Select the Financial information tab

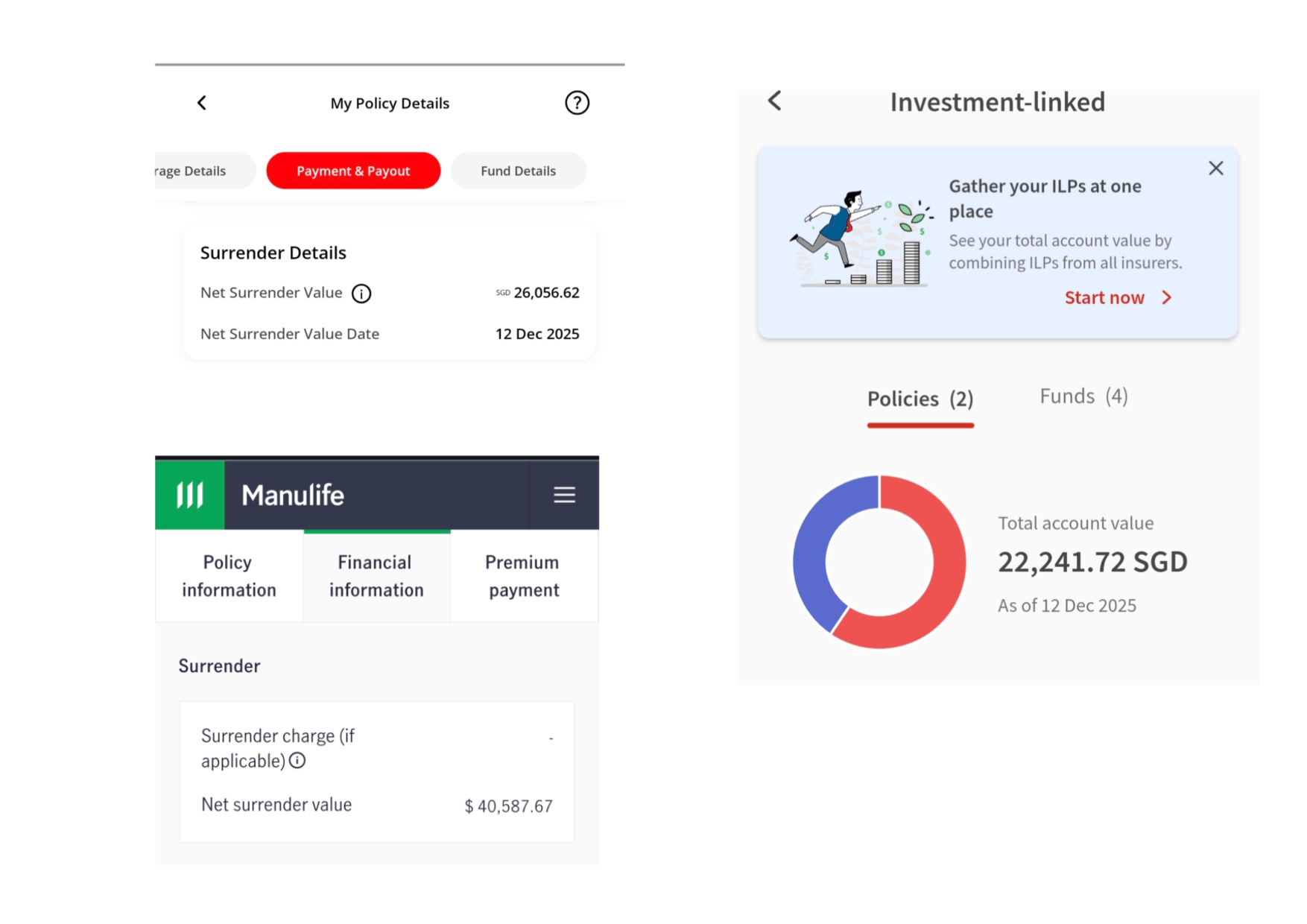(x=376, y=576)
